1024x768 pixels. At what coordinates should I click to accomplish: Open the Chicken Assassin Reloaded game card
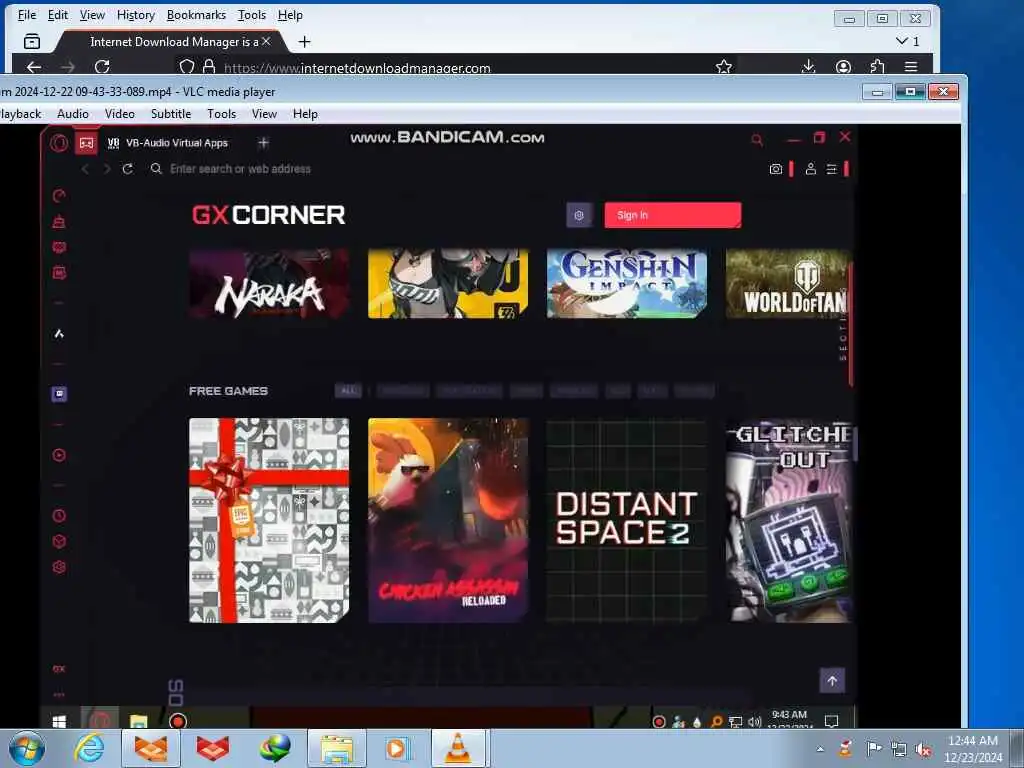[x=448, y=520]
